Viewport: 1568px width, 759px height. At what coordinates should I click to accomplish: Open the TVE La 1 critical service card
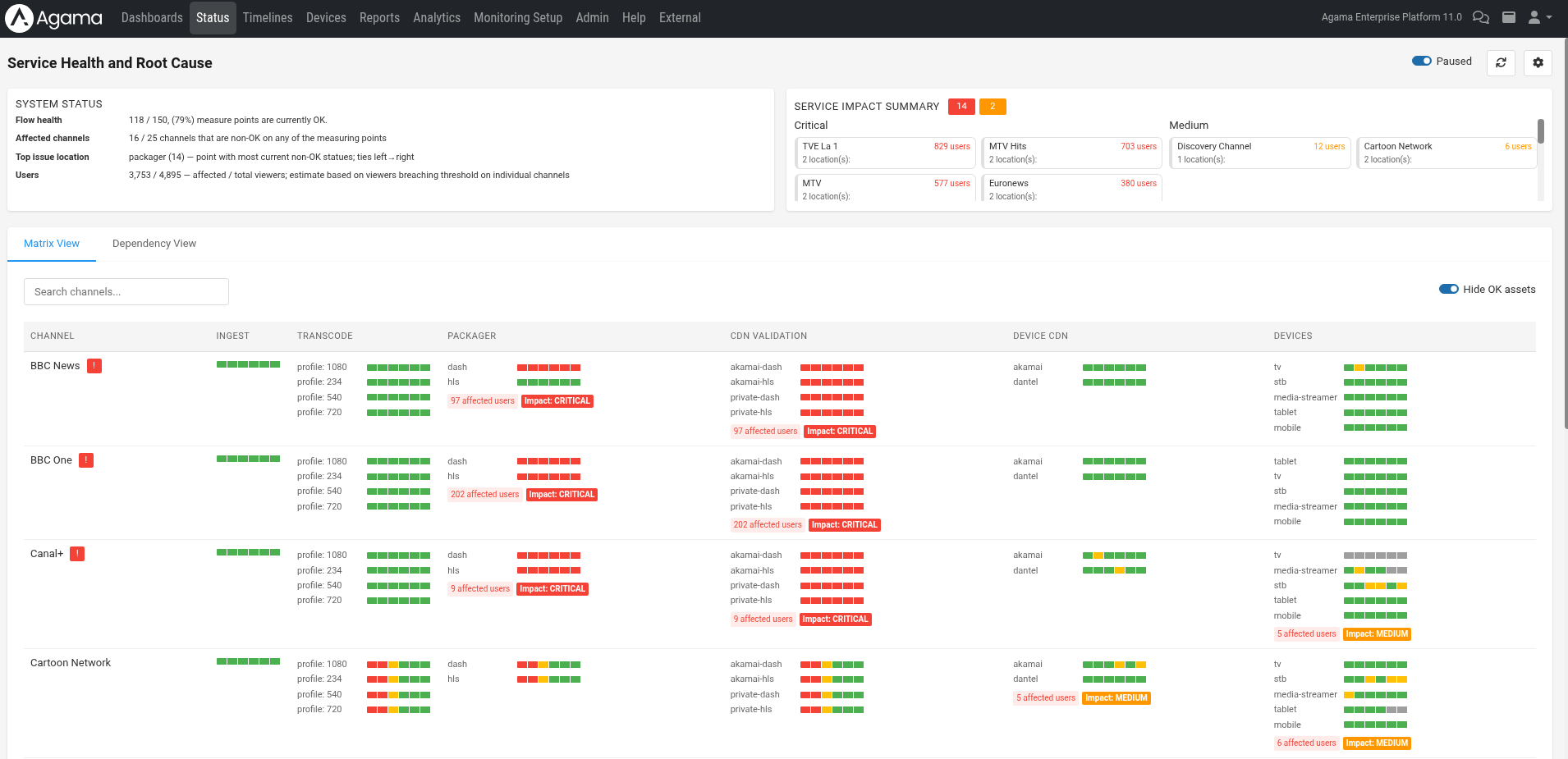tap(885, 153)
